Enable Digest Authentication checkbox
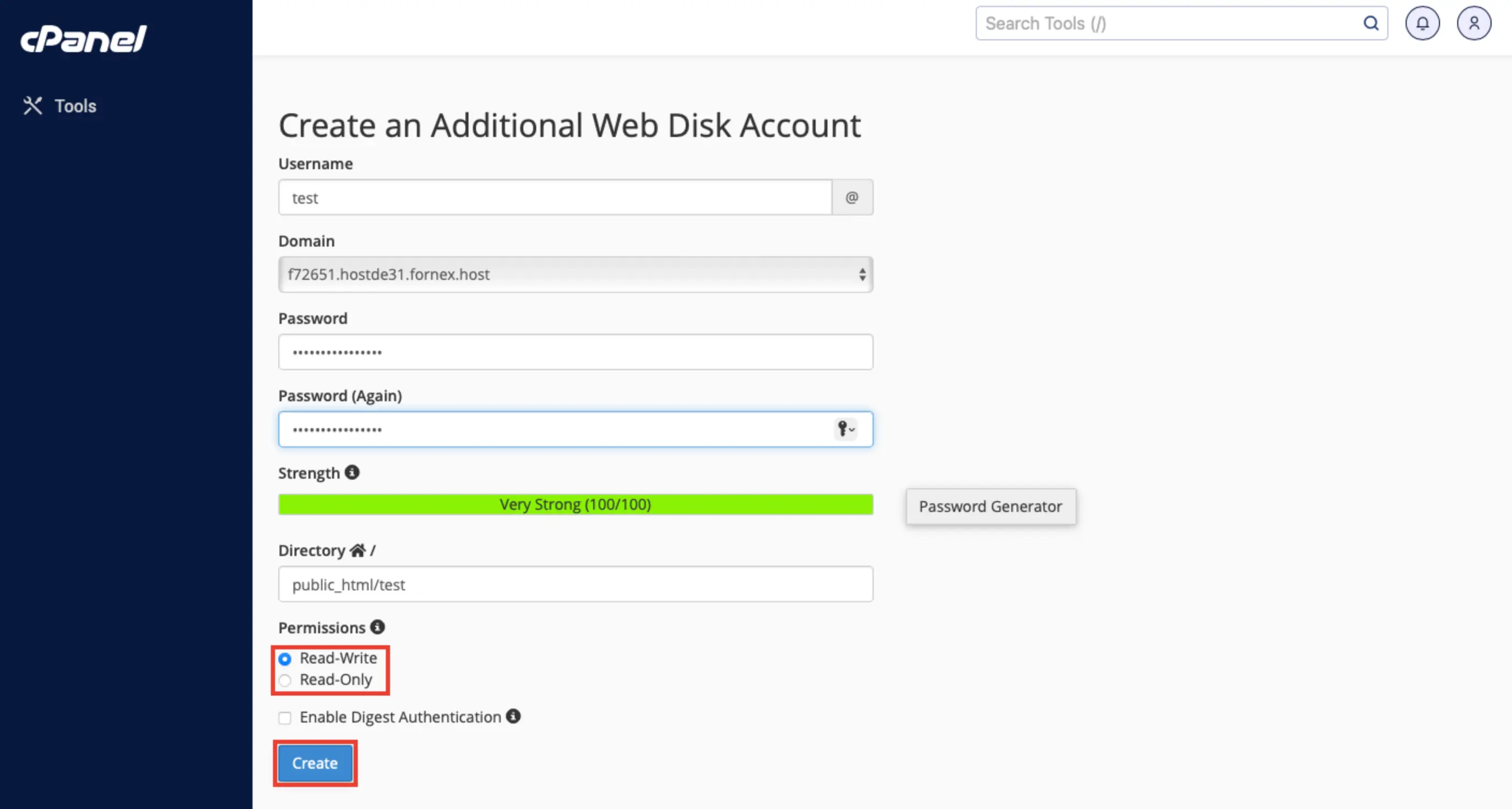This screenshot has width=1512, height=809. pos(285,718)
